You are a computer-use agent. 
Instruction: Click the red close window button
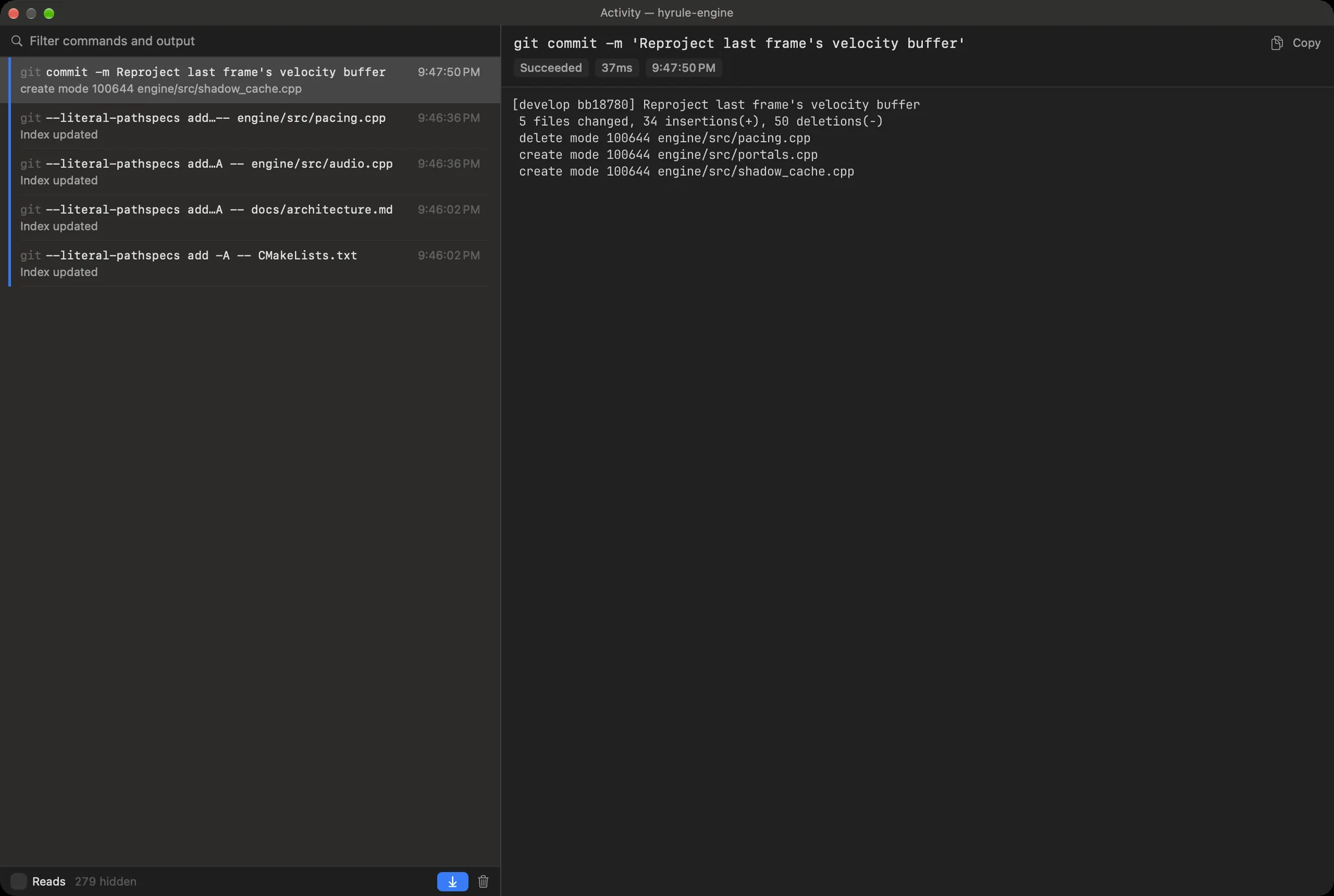coord(13,13)
